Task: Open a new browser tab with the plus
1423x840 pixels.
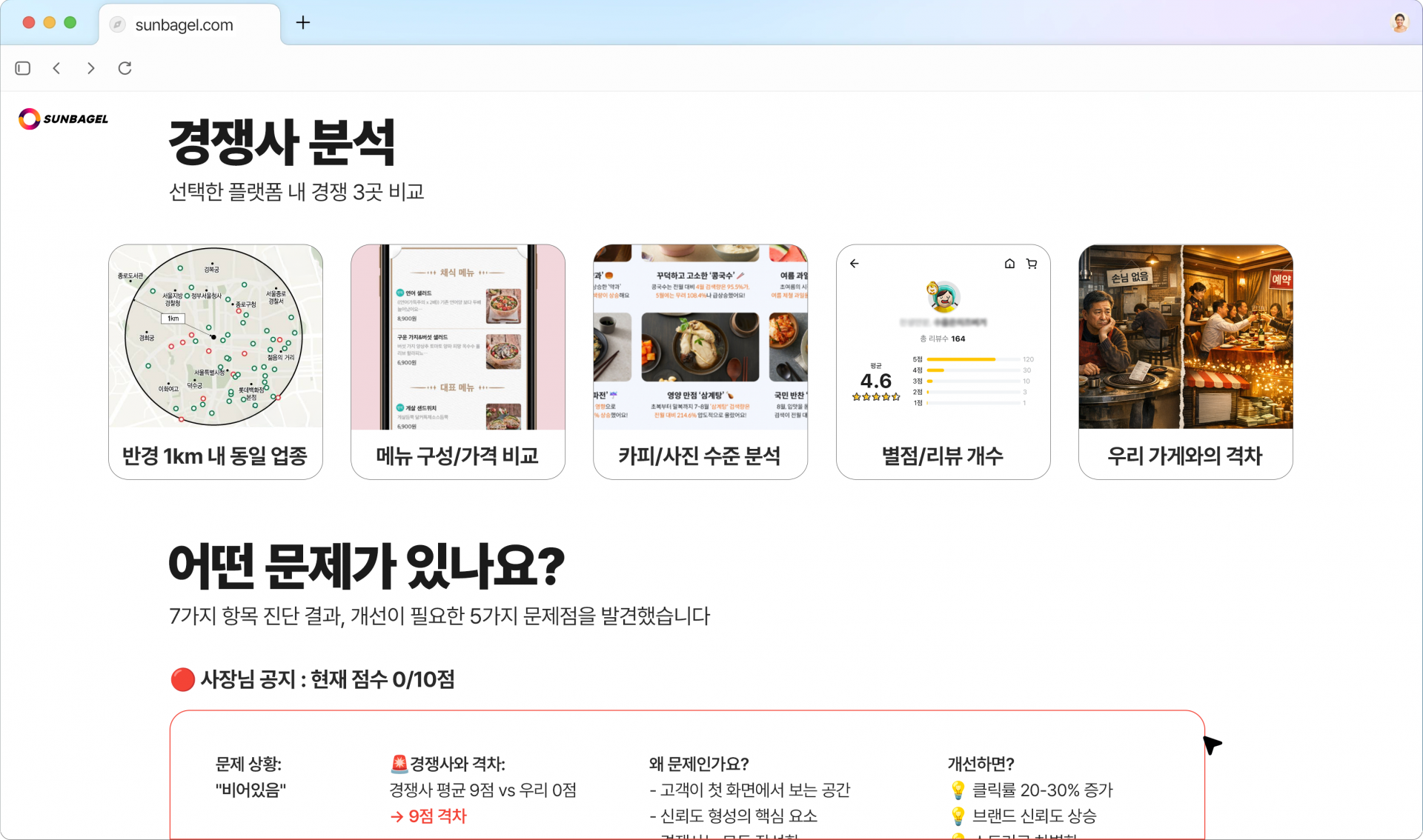Action: [x=302, y=23]
